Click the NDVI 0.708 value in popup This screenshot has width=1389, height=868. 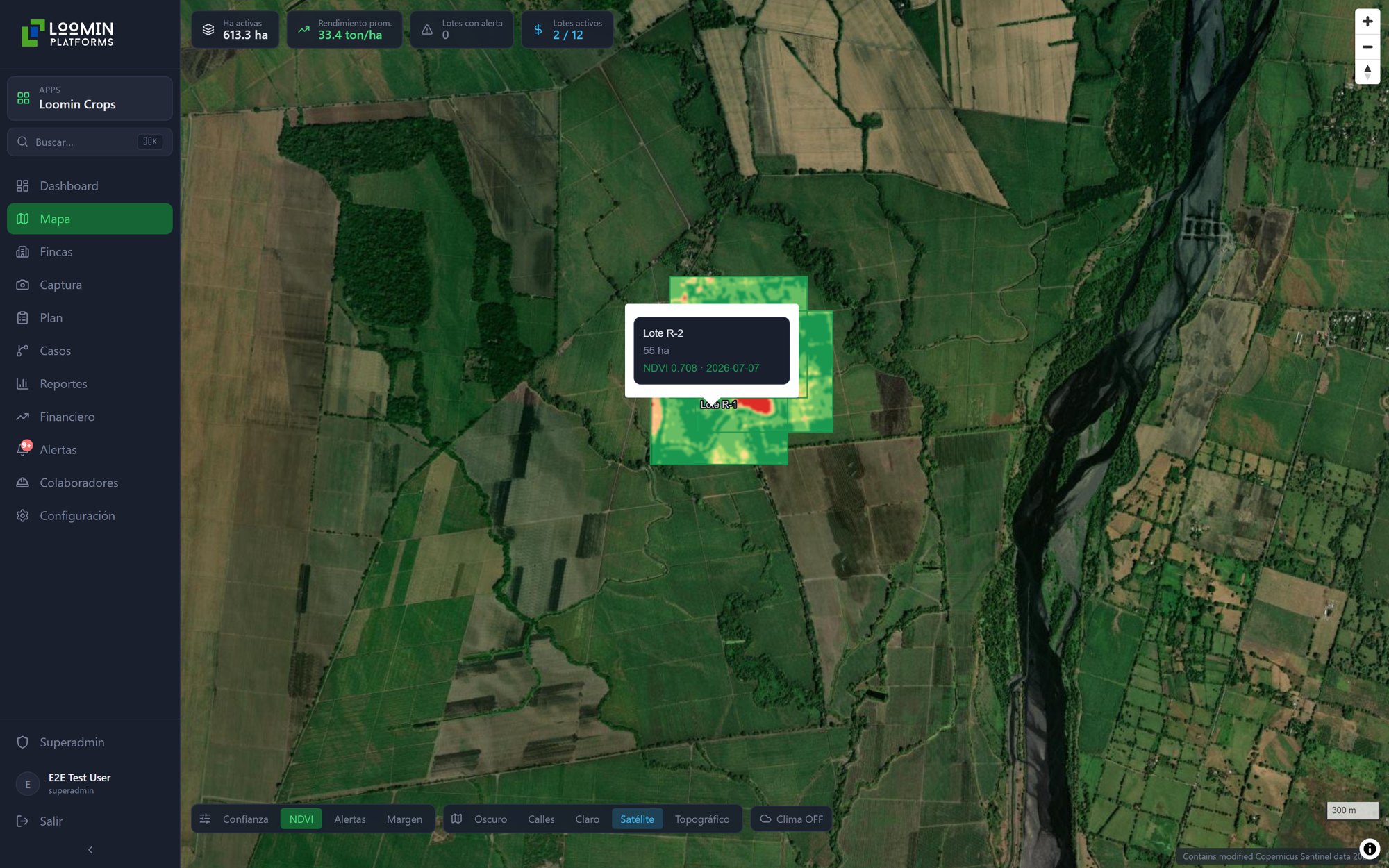click(669, 368)
